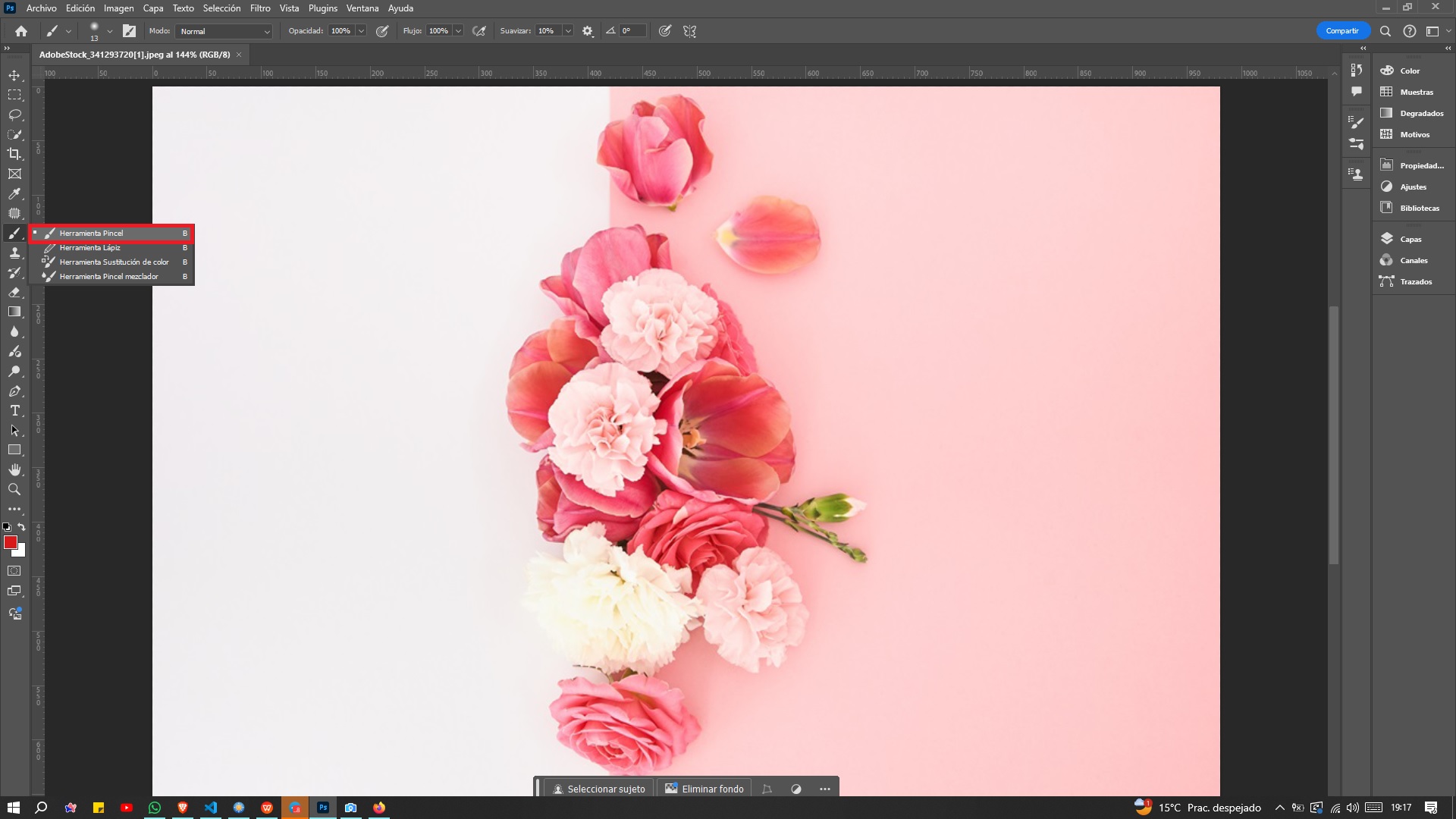The height and width of the screenshot is (819, 1456).
Task: Open the Edit Toolbar three-dots menu
Action: point(14,510)
